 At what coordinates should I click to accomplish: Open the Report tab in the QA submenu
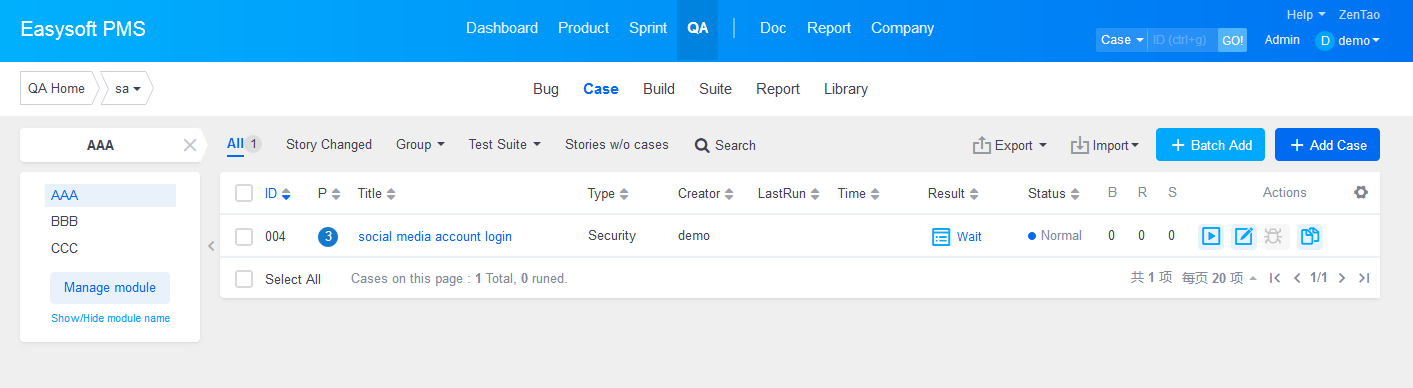pos(778,89)
